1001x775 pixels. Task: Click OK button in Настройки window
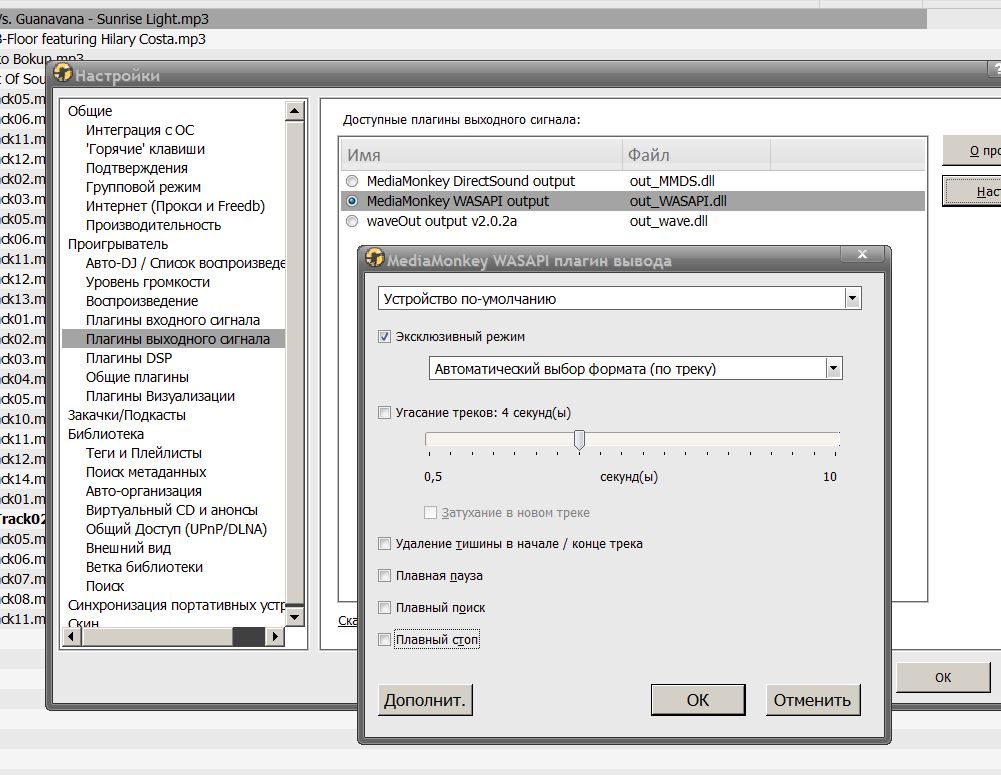click(943, 677)
